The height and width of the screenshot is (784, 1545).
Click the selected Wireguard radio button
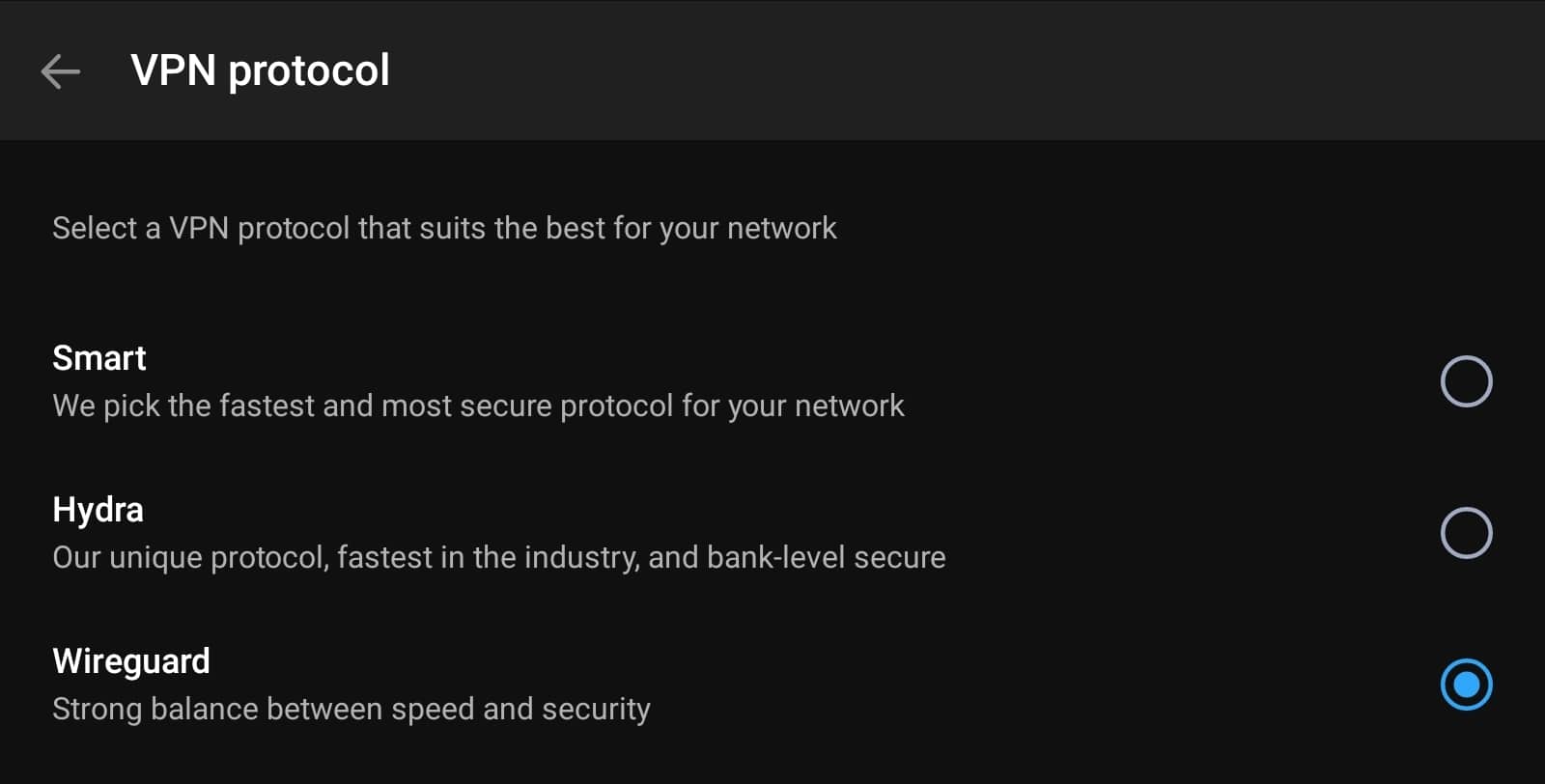click(1466, 685)
